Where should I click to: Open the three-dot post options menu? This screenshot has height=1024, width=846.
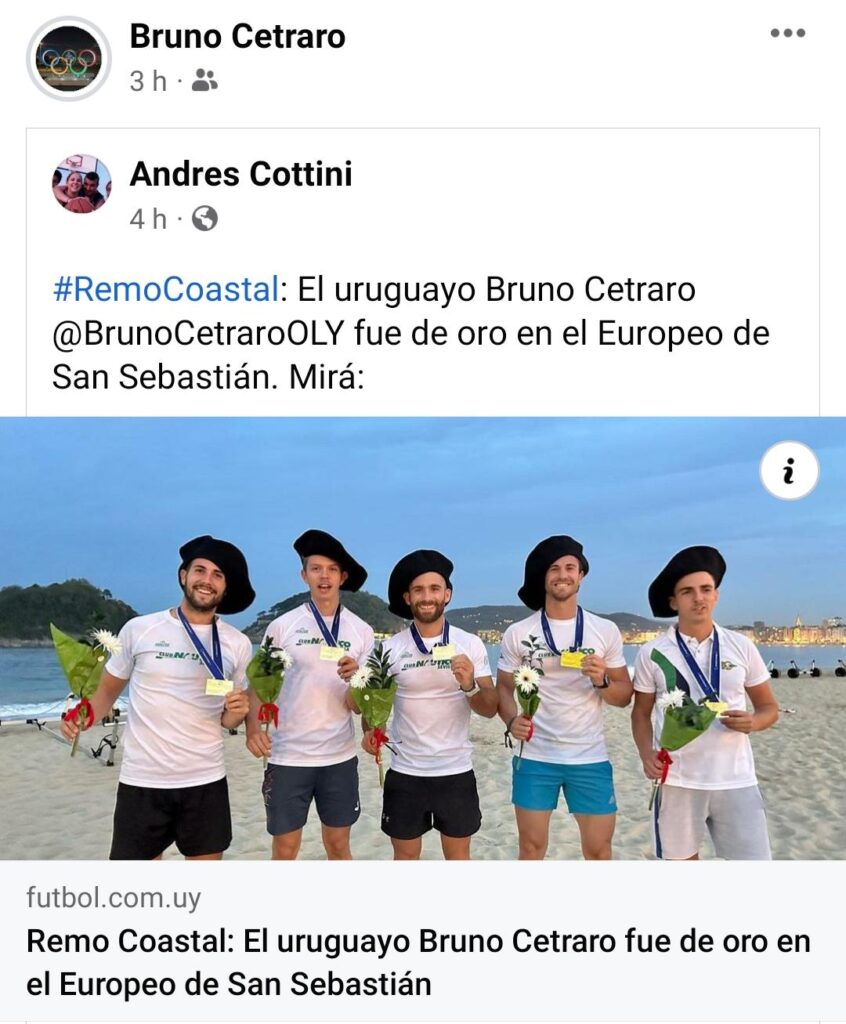[x=788, y=33]
